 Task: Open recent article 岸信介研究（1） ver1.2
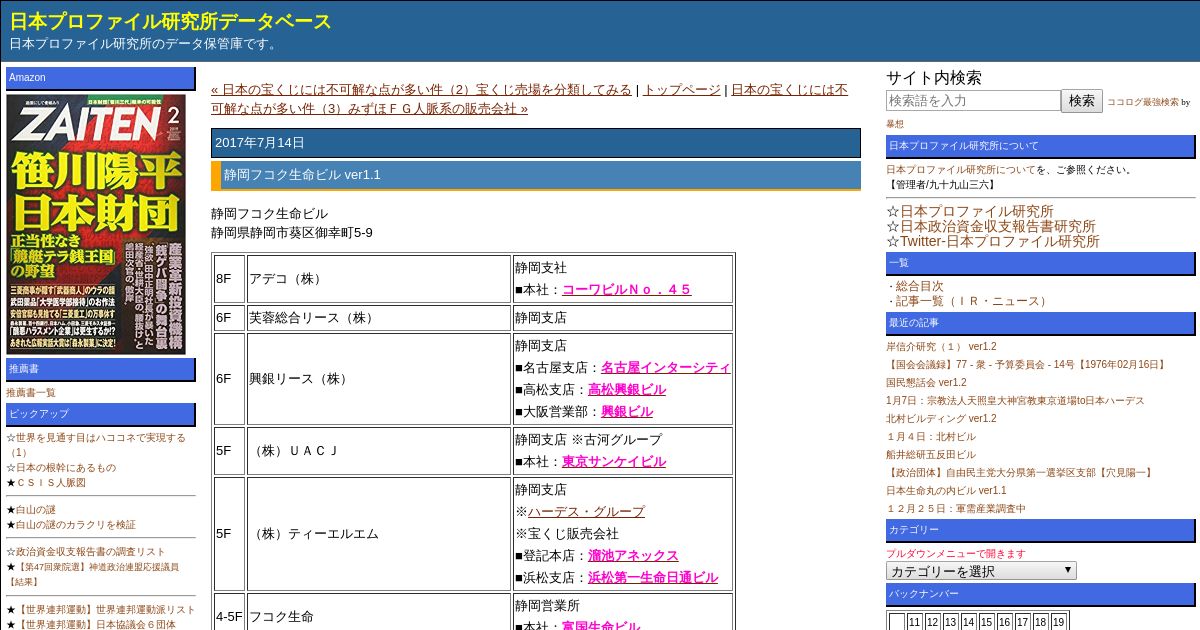(x=941, y=347)
